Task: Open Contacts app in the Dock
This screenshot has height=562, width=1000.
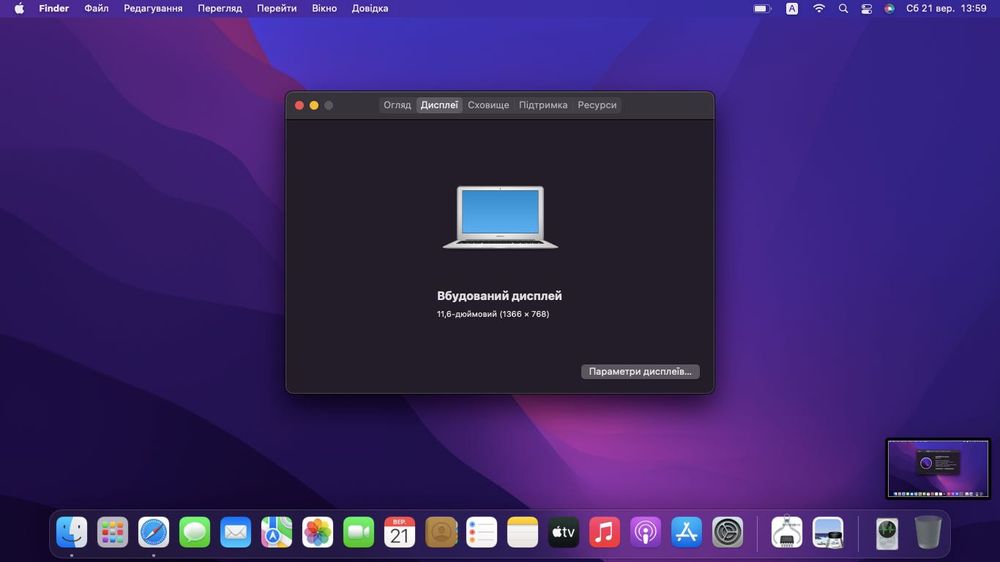Action: tap(441, 532)
